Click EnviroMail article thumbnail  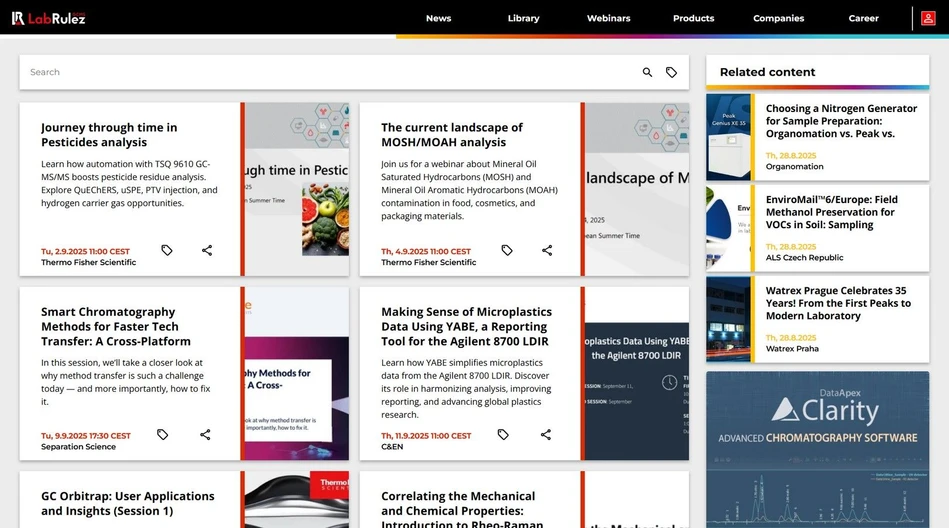pos(728,228)
